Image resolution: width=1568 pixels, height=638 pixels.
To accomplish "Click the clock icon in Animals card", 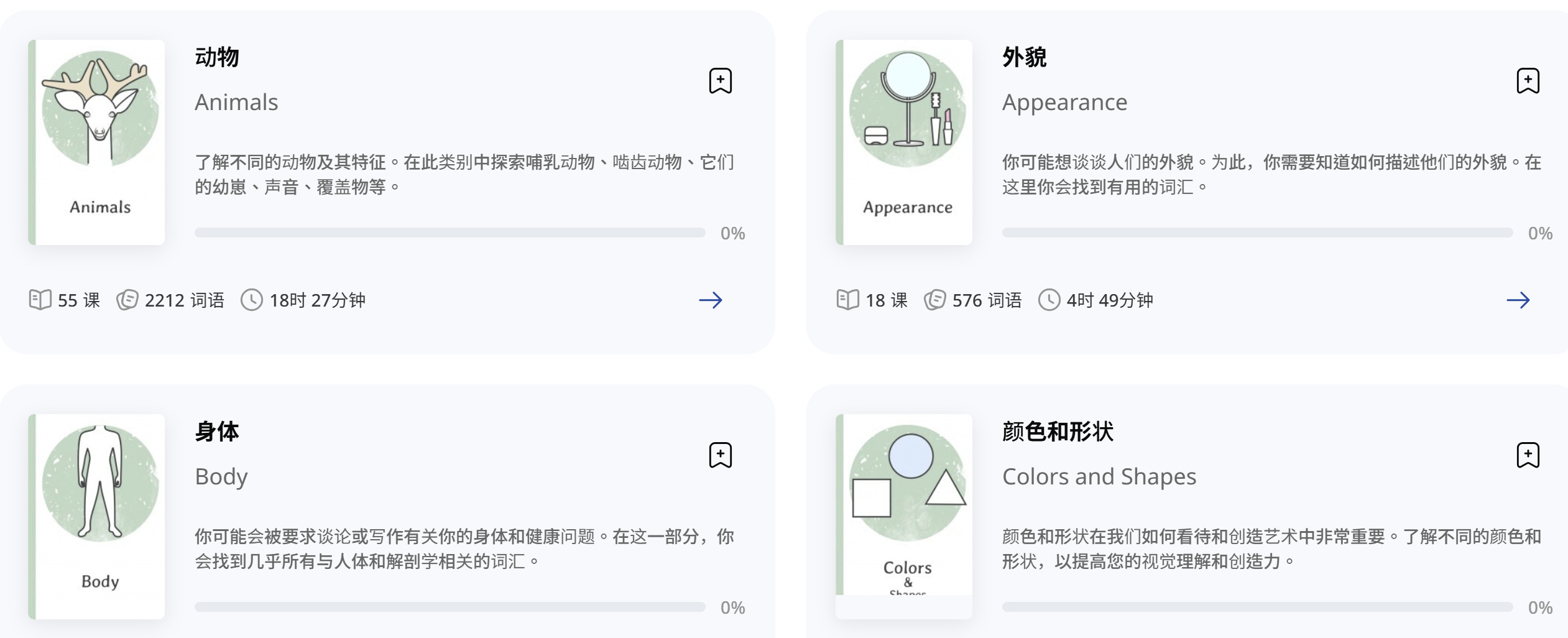I will [x=252, y=300].
